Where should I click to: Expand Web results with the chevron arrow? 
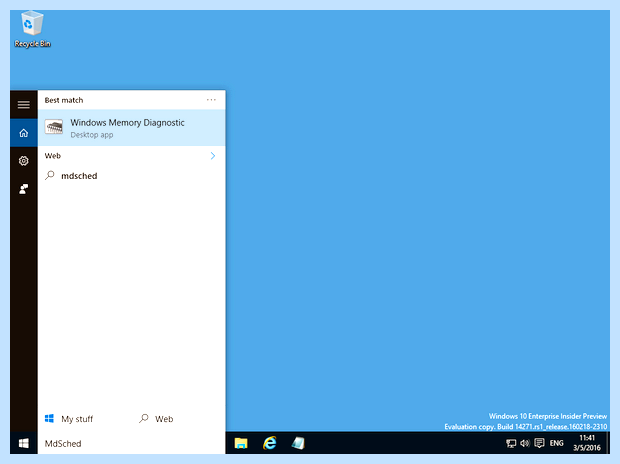(213, 156)
